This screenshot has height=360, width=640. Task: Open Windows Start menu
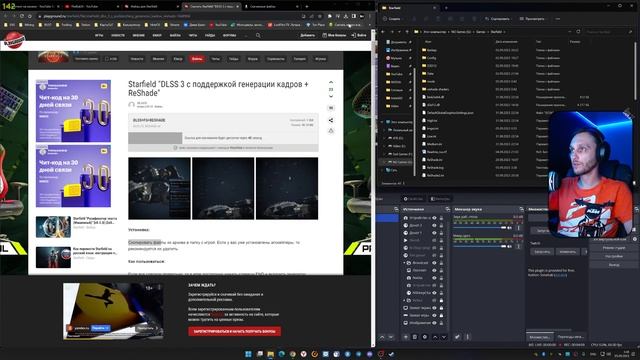pos(248,354)
